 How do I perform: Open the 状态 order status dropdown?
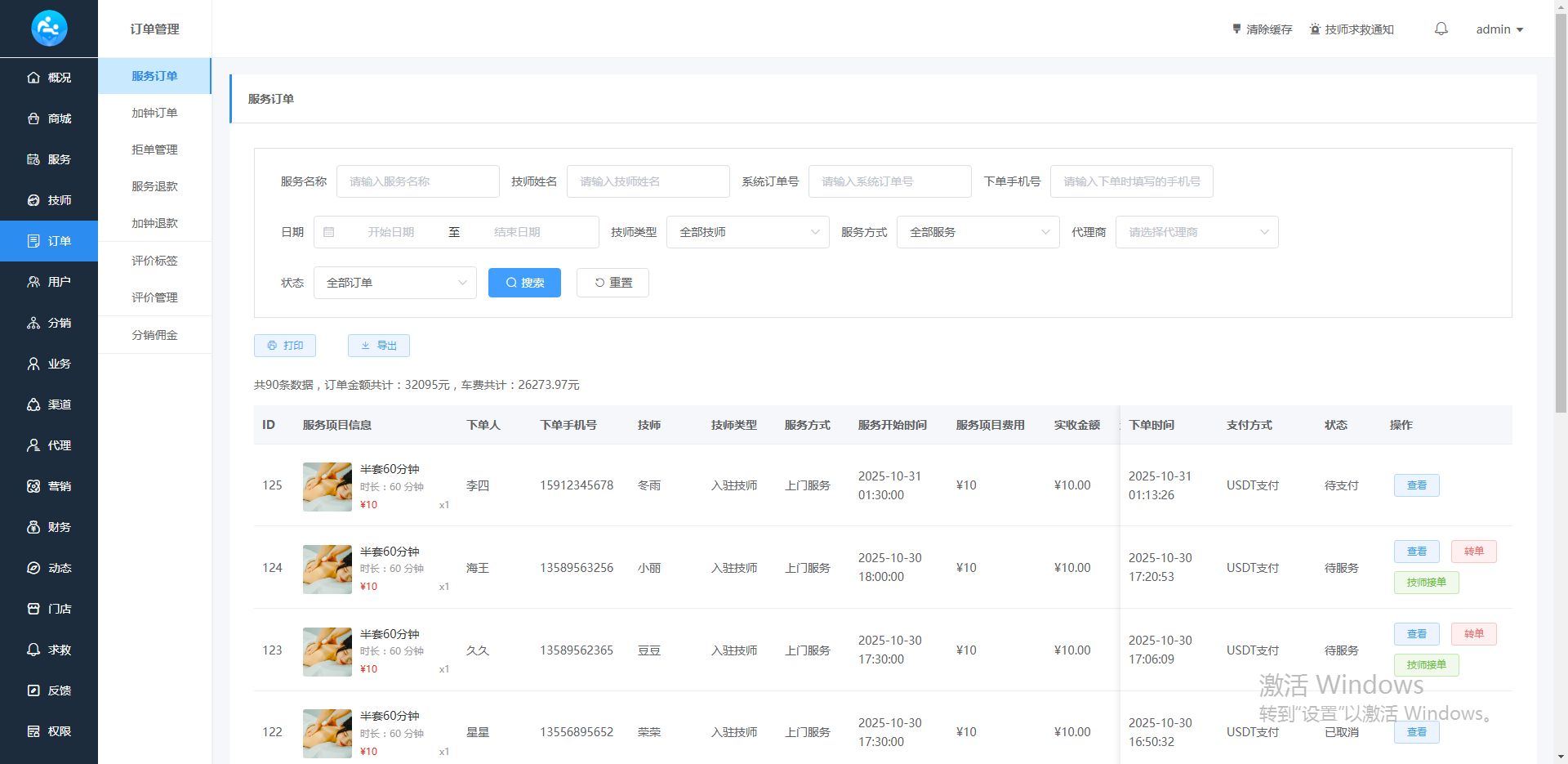[x=394, y=283]
